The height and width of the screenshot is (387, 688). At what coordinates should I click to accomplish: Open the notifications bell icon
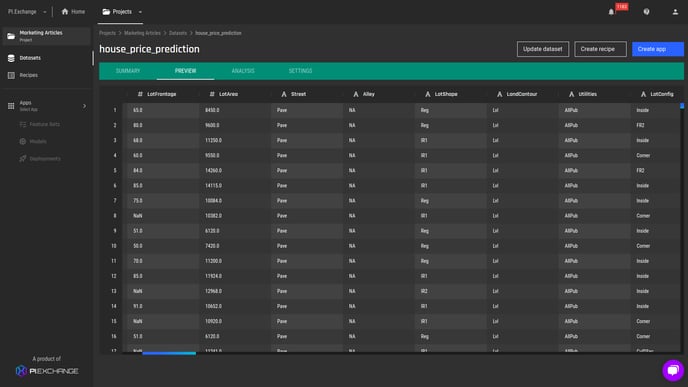611,12
